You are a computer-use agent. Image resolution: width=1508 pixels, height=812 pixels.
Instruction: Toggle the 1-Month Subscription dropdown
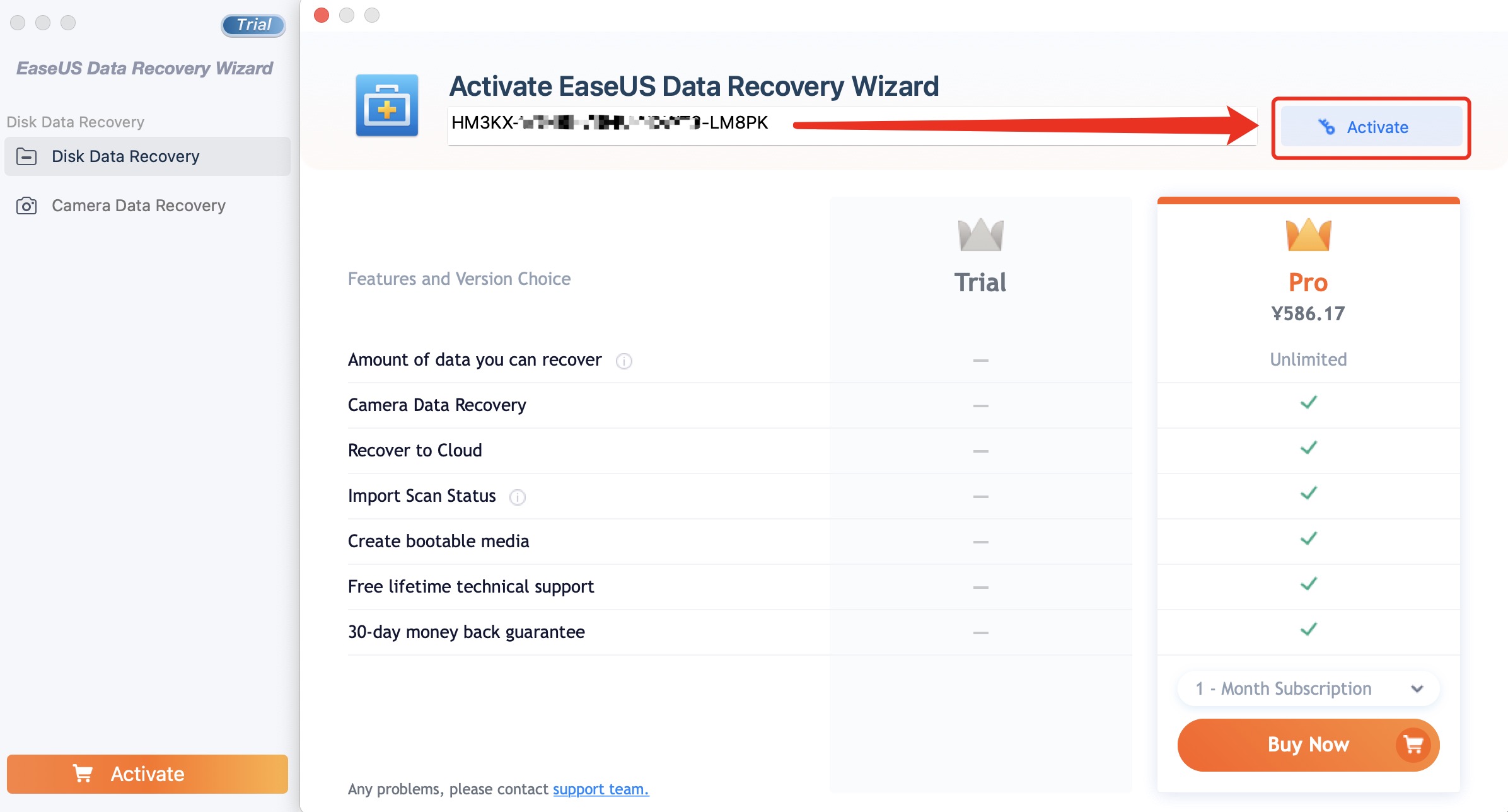coord(1308,689)
